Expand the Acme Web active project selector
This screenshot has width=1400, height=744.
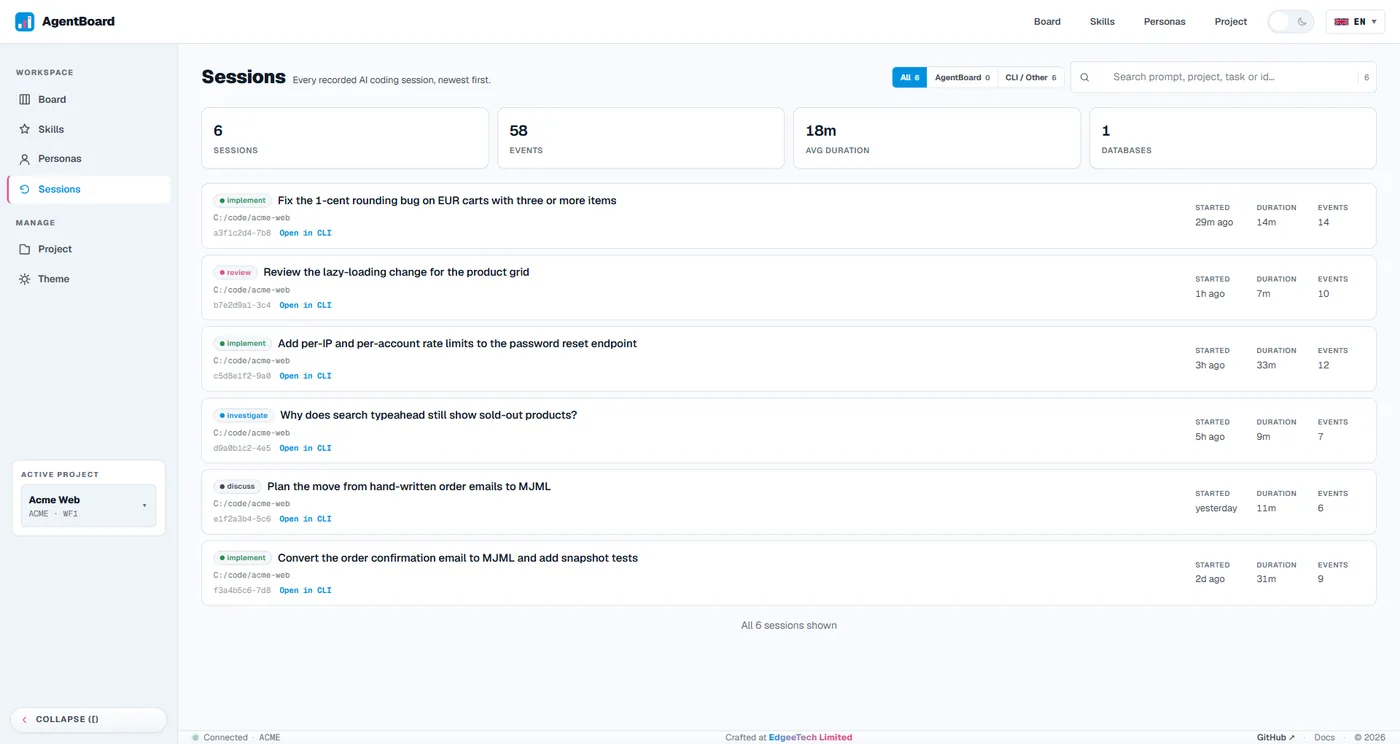click(88, 506)
